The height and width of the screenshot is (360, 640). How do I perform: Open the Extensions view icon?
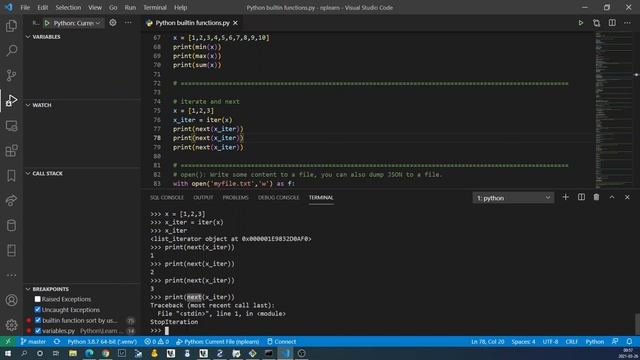point(11,151)
